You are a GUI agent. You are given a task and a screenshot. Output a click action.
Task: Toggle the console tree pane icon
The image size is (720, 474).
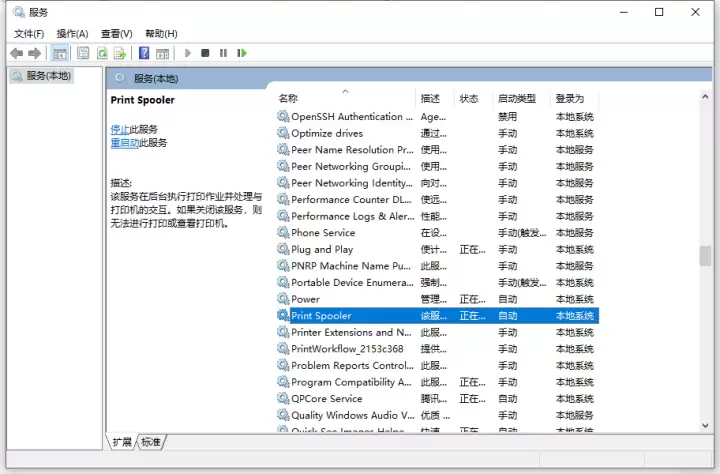pyautogui.click(x=59, y=53)
